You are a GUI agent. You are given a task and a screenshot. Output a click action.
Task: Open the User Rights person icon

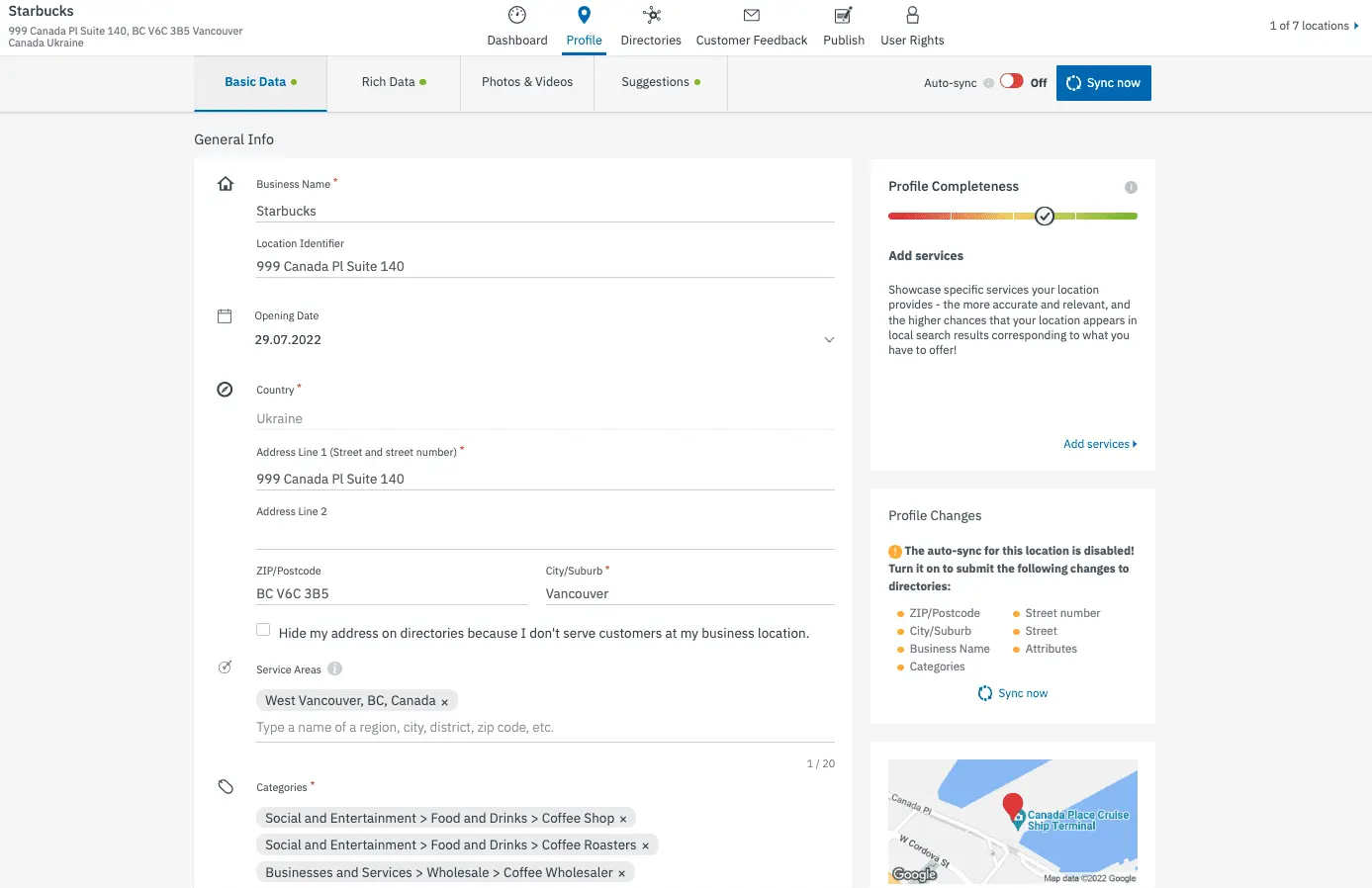(x=912, y=15)
